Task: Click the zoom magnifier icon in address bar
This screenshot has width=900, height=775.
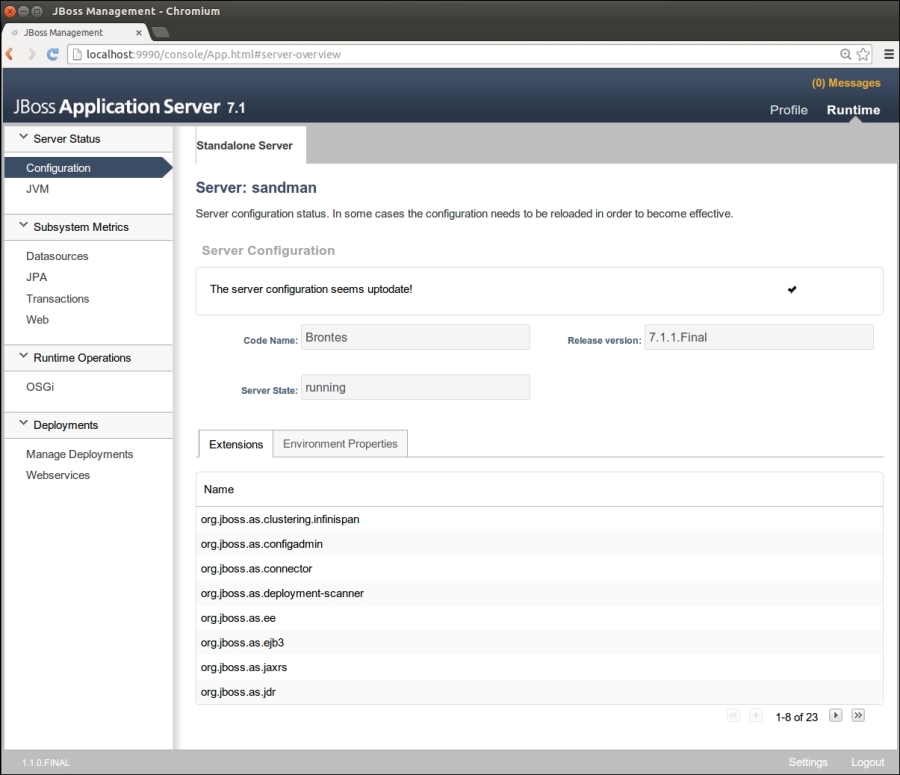Action: [845, 54]
